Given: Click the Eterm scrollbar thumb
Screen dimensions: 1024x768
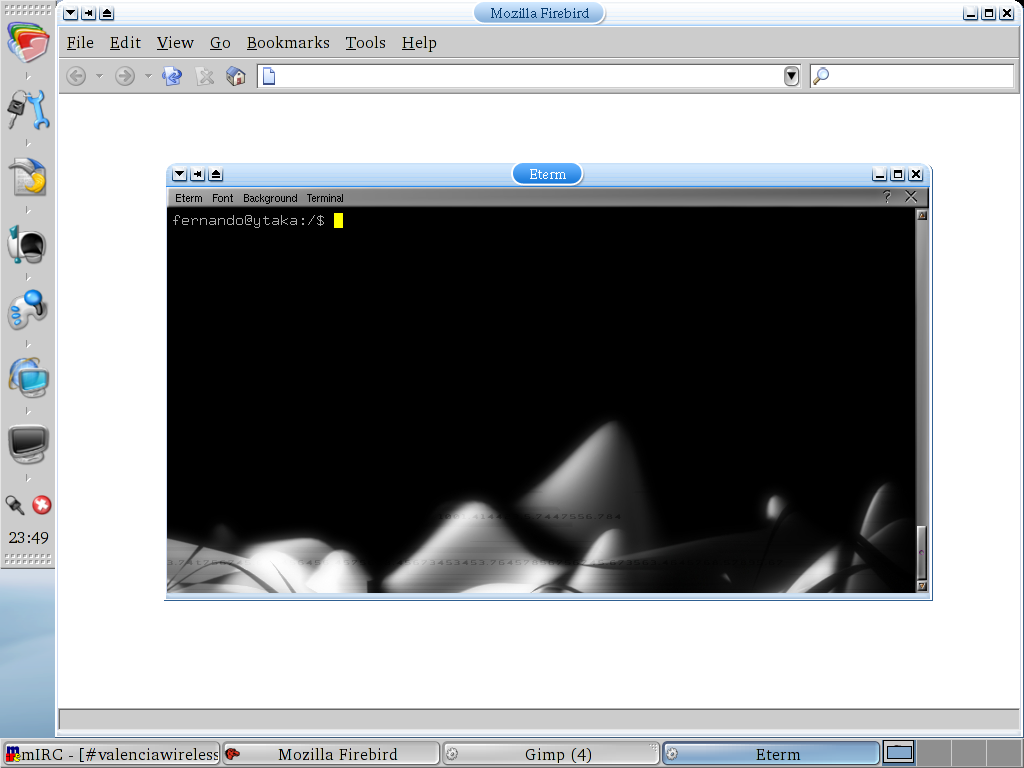Looking at the screenshot, I should coord(922,552).
